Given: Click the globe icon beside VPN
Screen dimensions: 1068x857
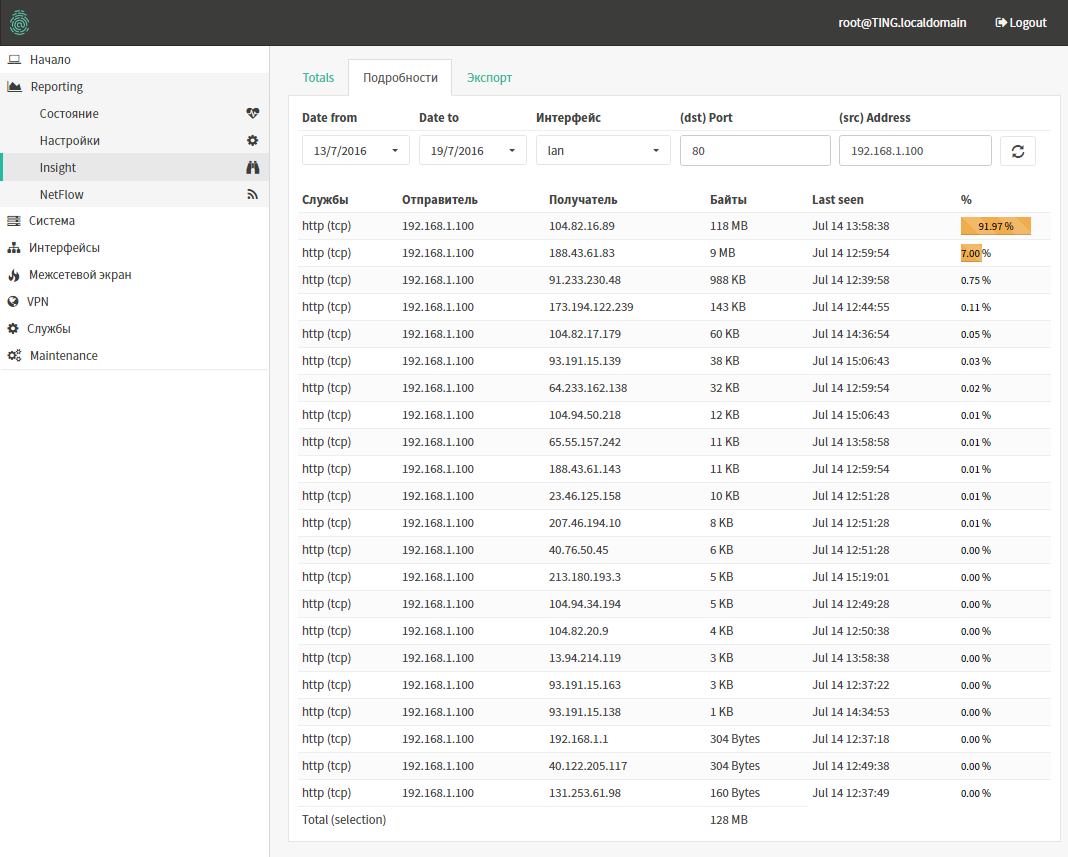Looking at the screenshot, I should point(14,302).
